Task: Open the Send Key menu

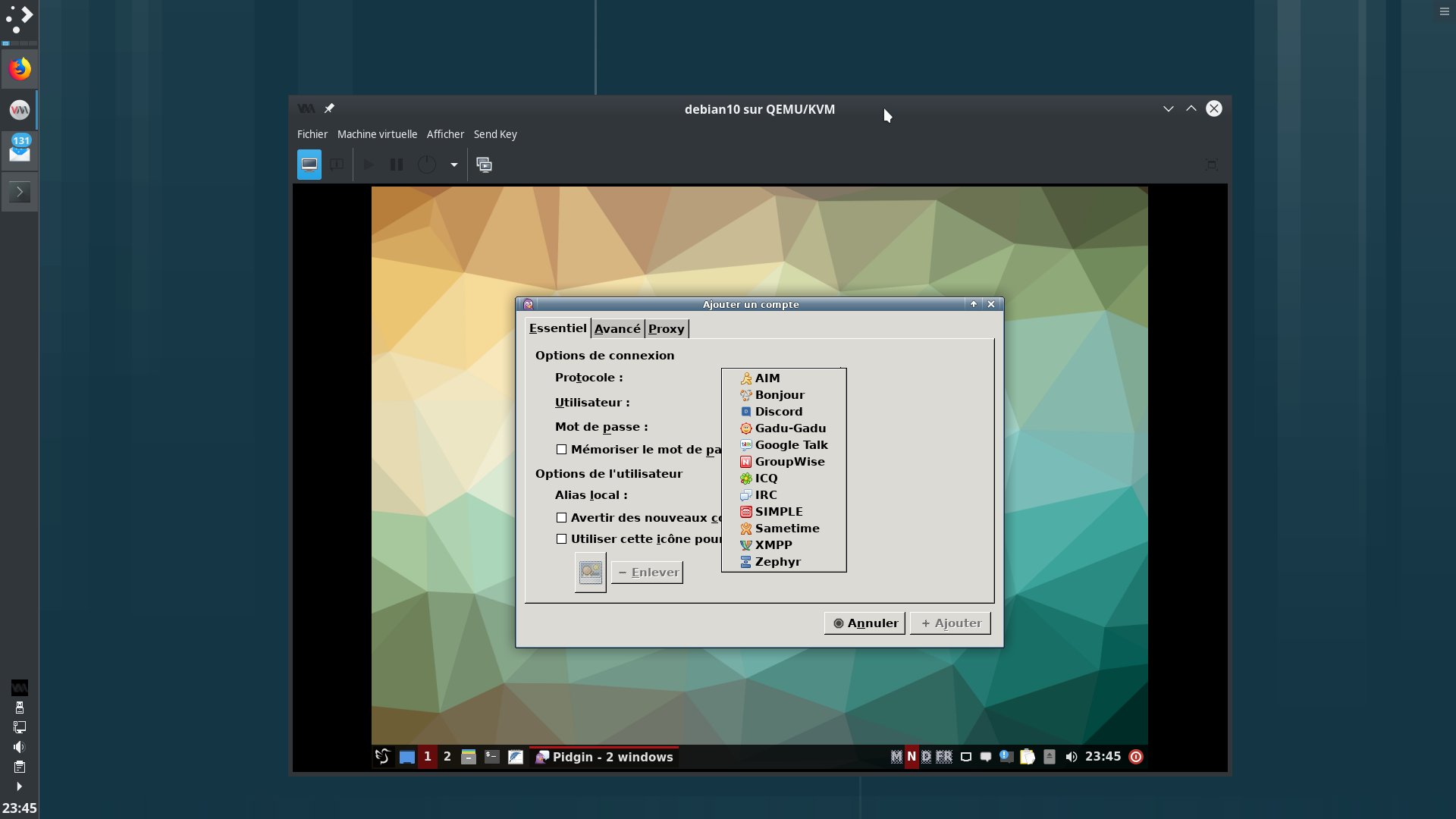Action: pos(495,134)
